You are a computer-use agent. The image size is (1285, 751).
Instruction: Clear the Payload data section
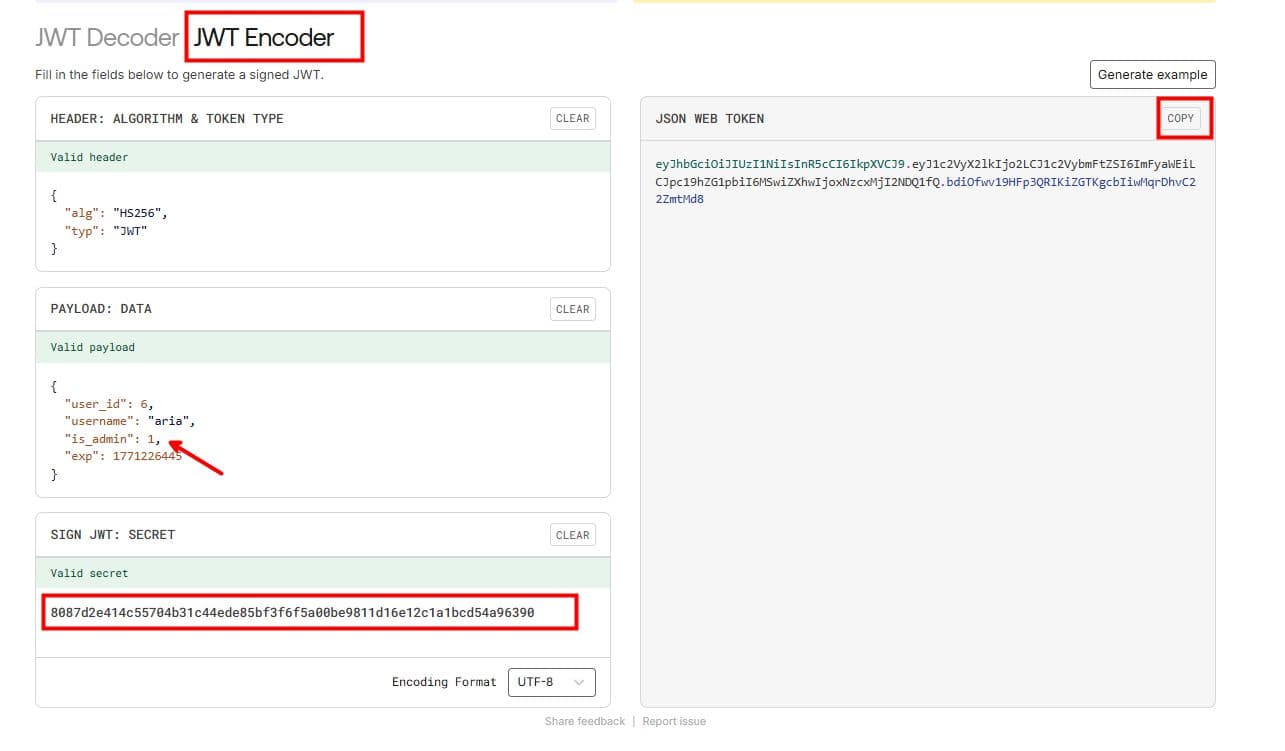coord(572,309)
